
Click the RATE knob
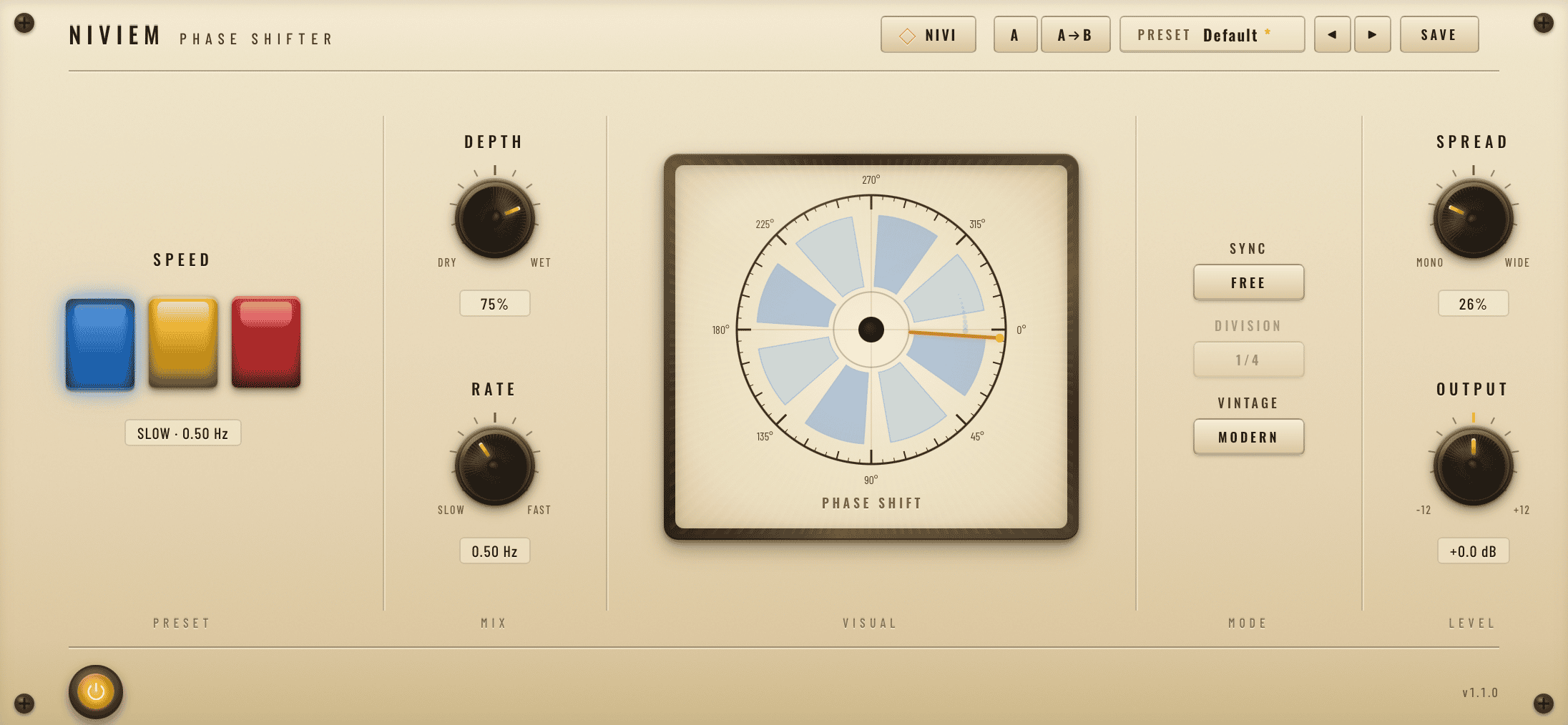click(495, 466)
